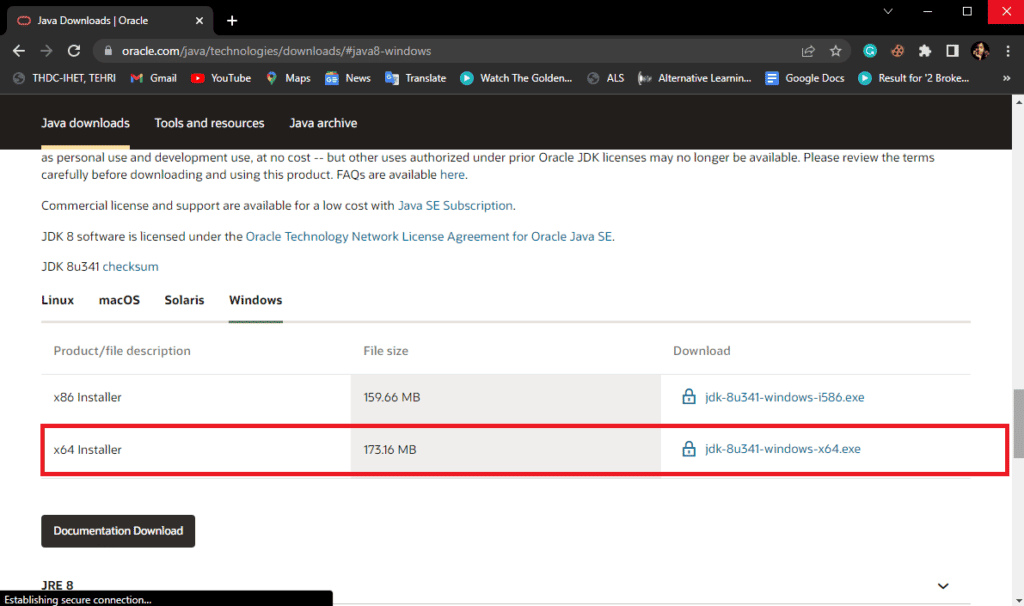Screen dimensions: 1024x606
Task: Show hidden bookmarks with double chevron
Action: coord(1007,78)
